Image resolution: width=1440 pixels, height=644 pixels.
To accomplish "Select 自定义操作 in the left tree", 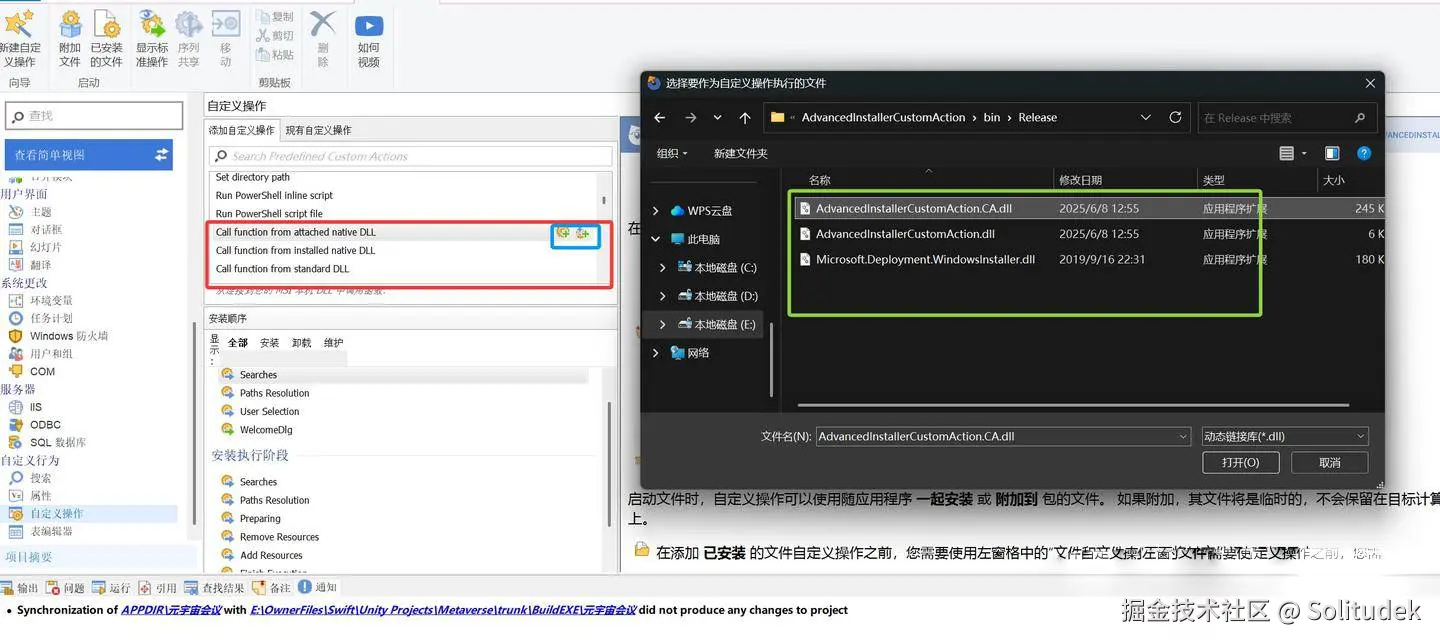I will tap(56, 513).
